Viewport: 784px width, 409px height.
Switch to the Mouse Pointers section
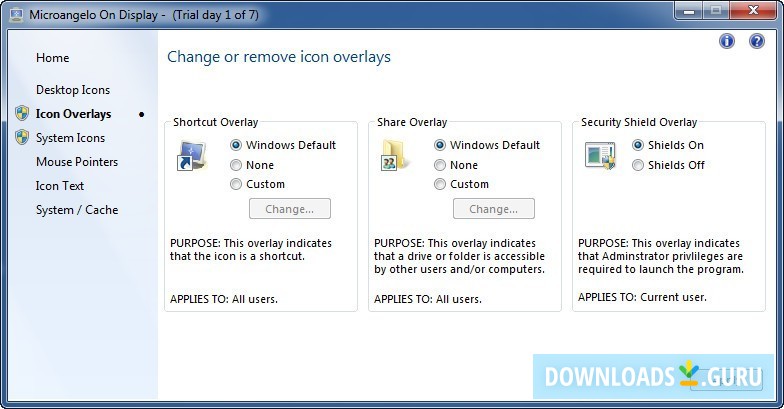(77, 162)
